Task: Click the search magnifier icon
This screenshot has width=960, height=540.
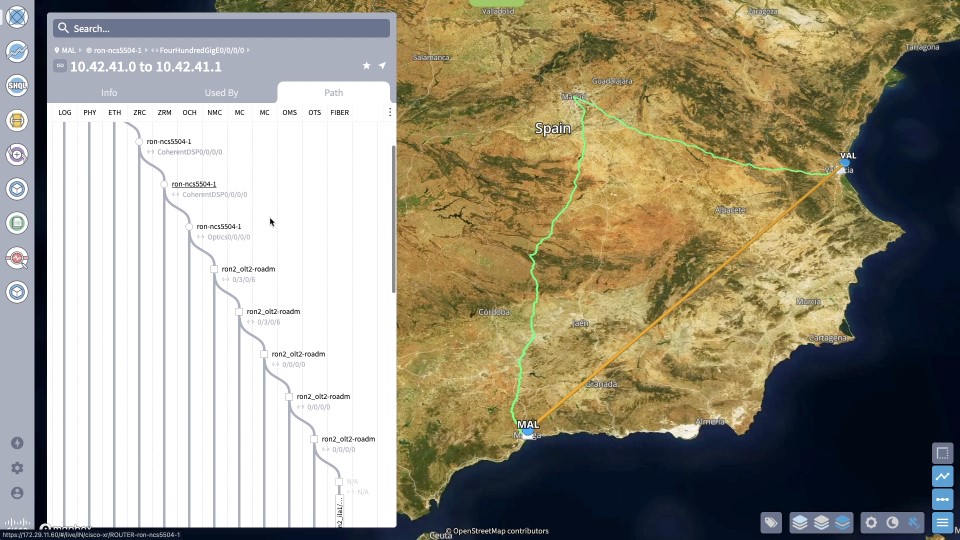Action: (x=63, y=28)
